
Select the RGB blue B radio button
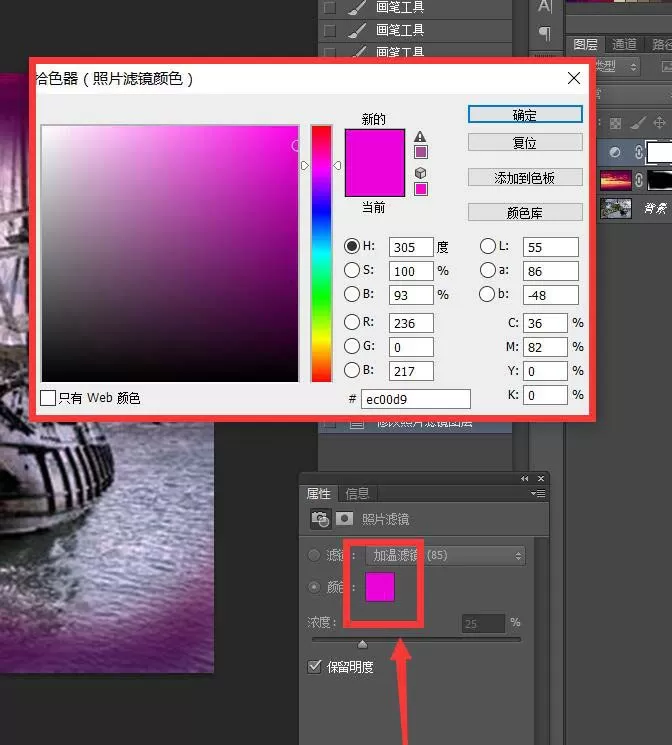point(352,370)
